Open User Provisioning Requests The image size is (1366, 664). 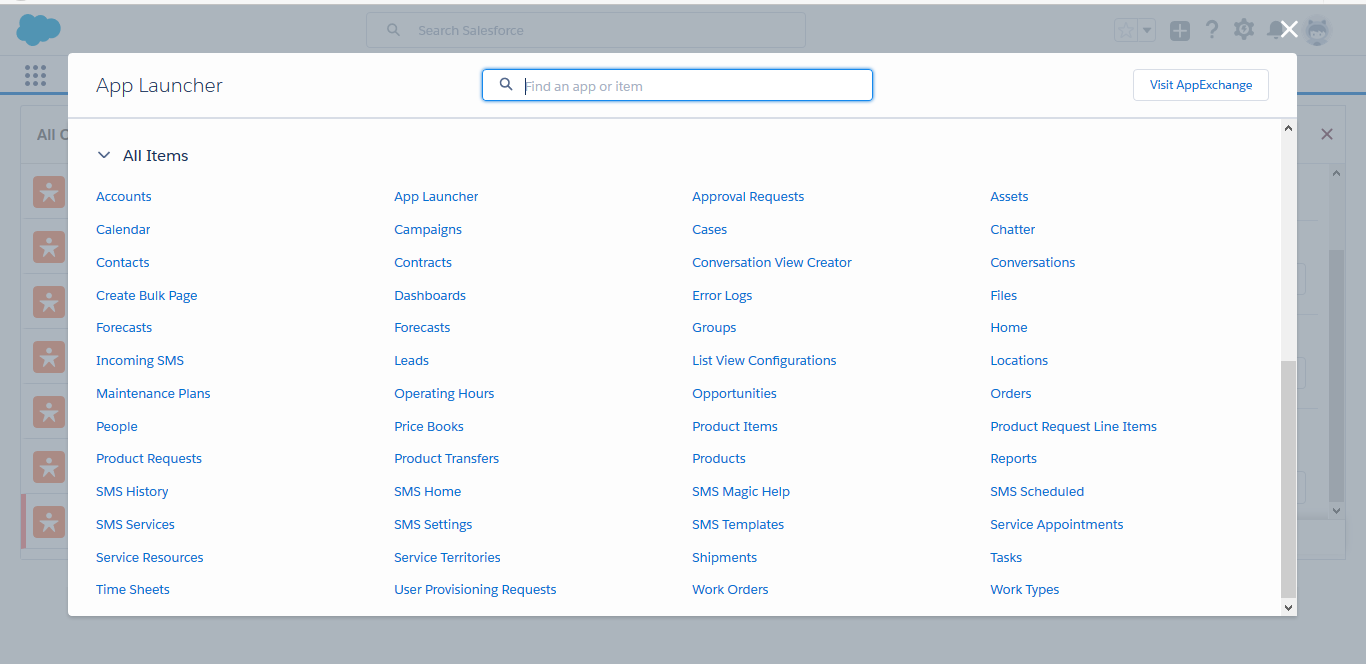(x=475, y=590)
